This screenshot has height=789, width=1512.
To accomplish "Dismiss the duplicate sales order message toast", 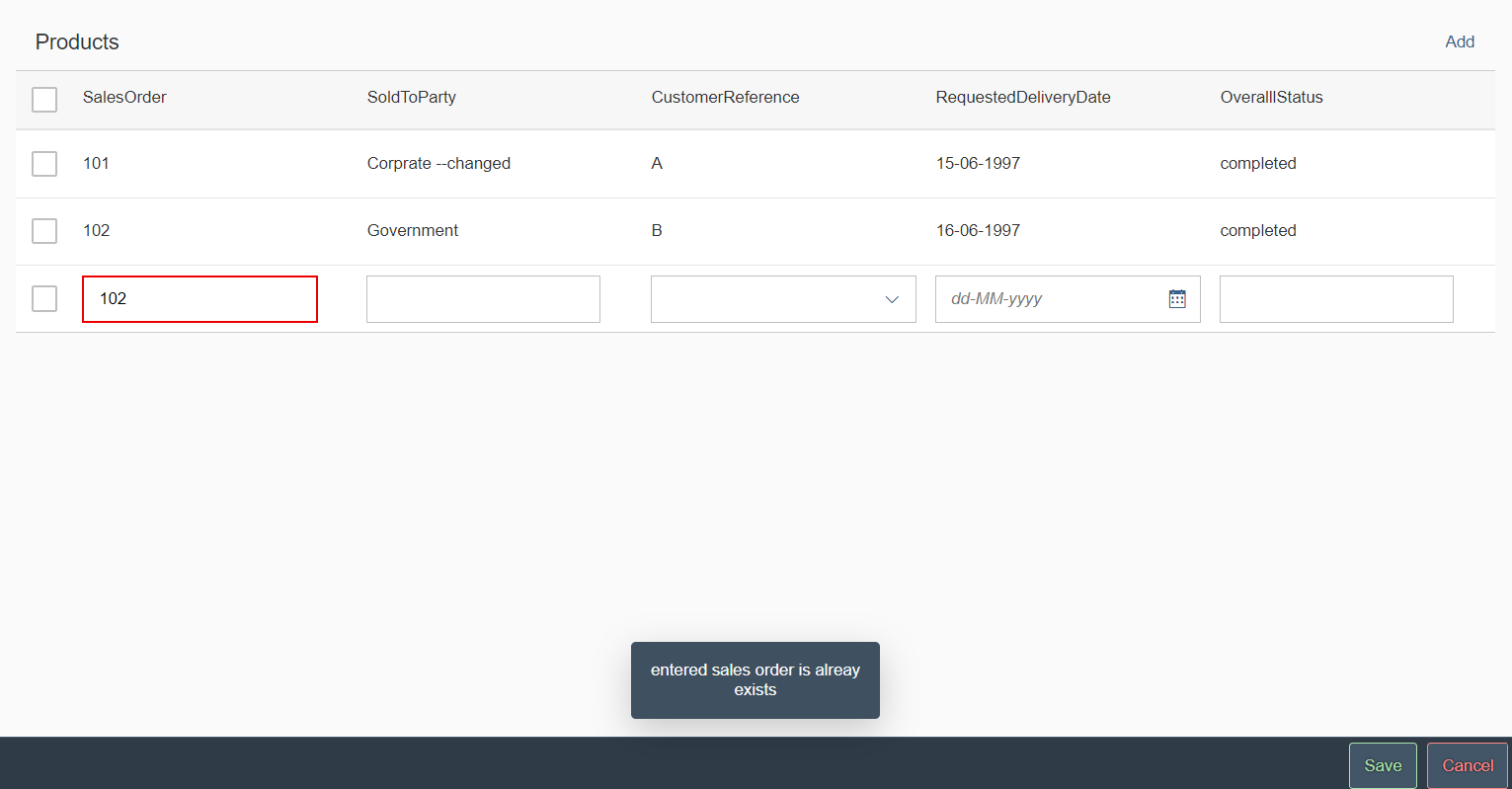I will 755,679.
